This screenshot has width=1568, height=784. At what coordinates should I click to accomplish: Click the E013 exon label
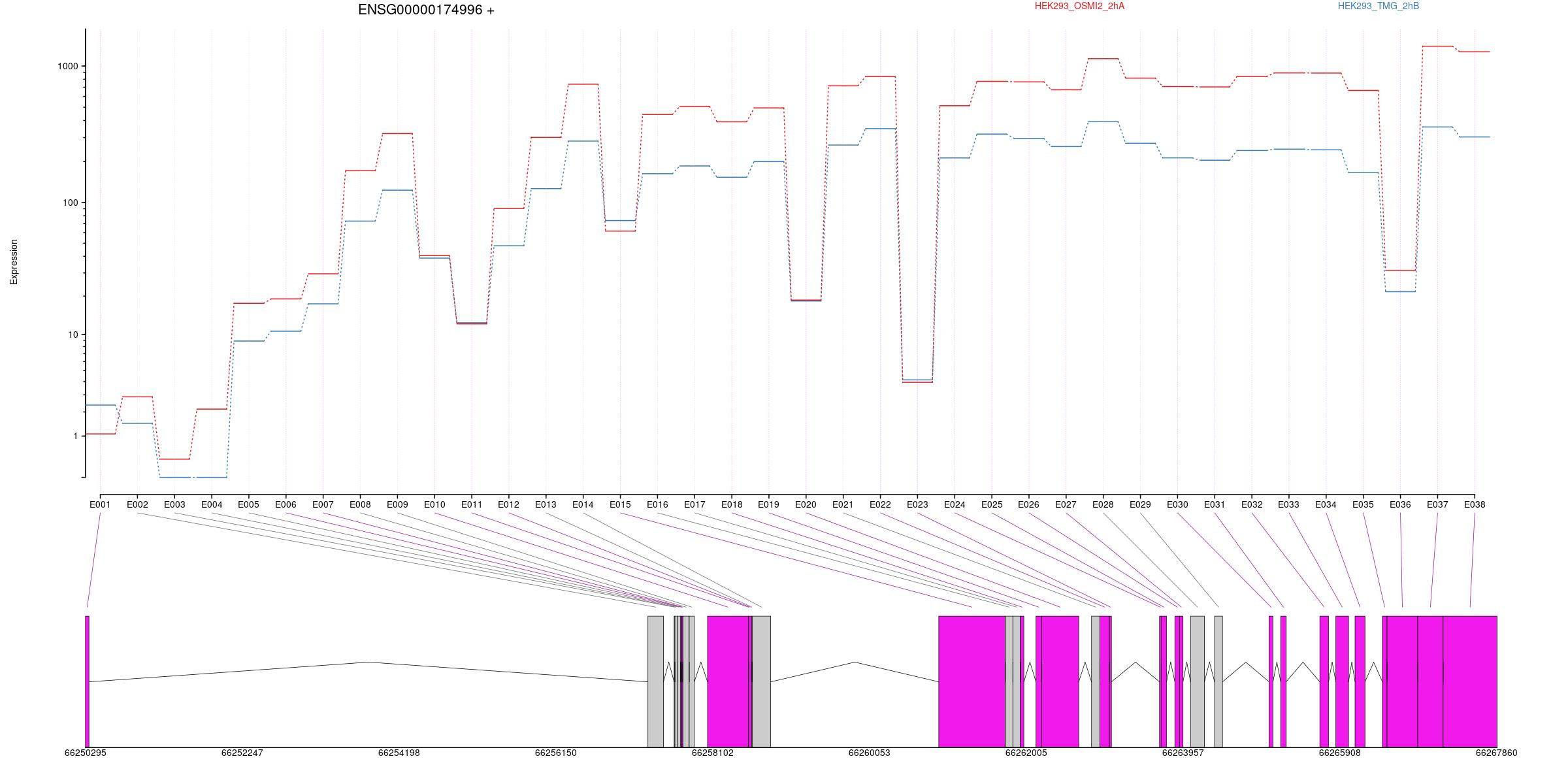coord(546,504)
